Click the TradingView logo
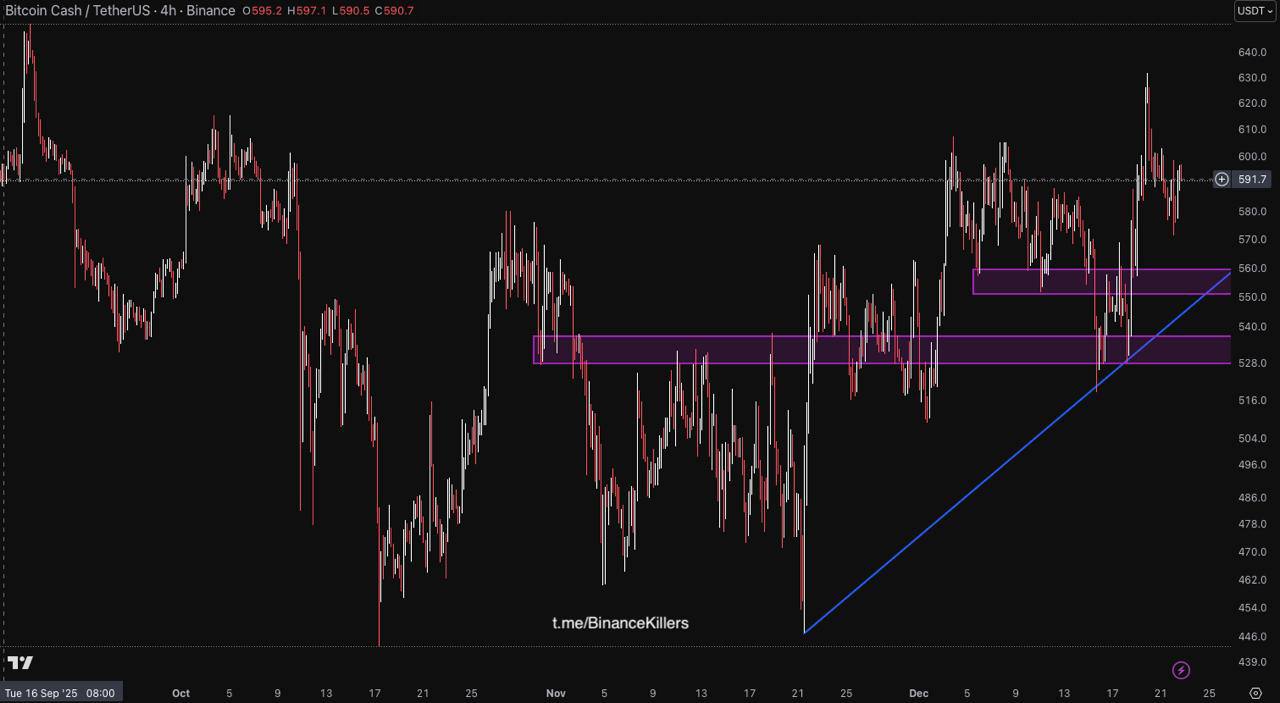1280x703 pixels. (x=20, y=663)
